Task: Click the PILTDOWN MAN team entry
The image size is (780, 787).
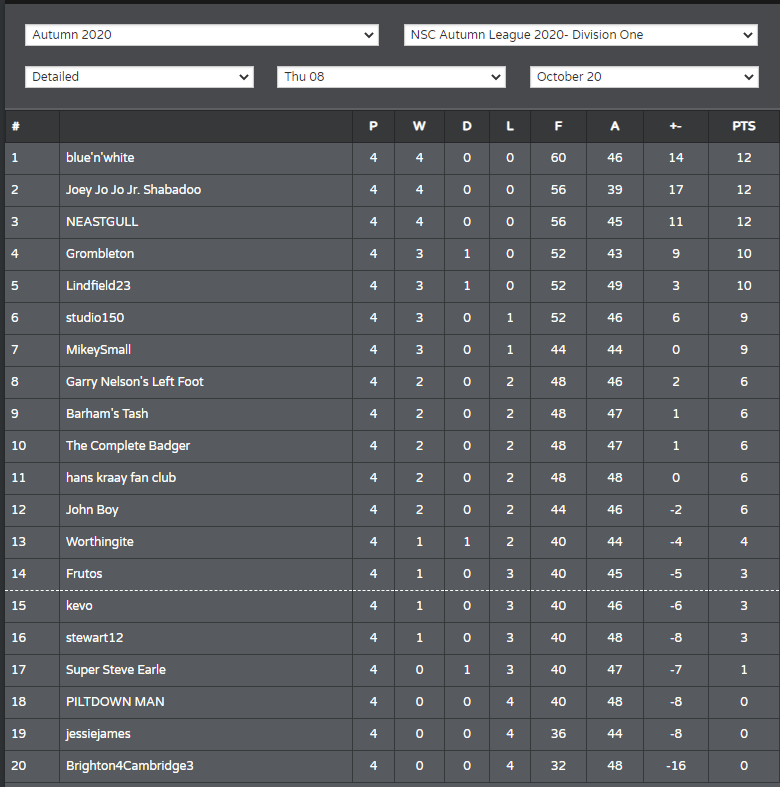Action: pyautogui.click(x=115, y=702)
